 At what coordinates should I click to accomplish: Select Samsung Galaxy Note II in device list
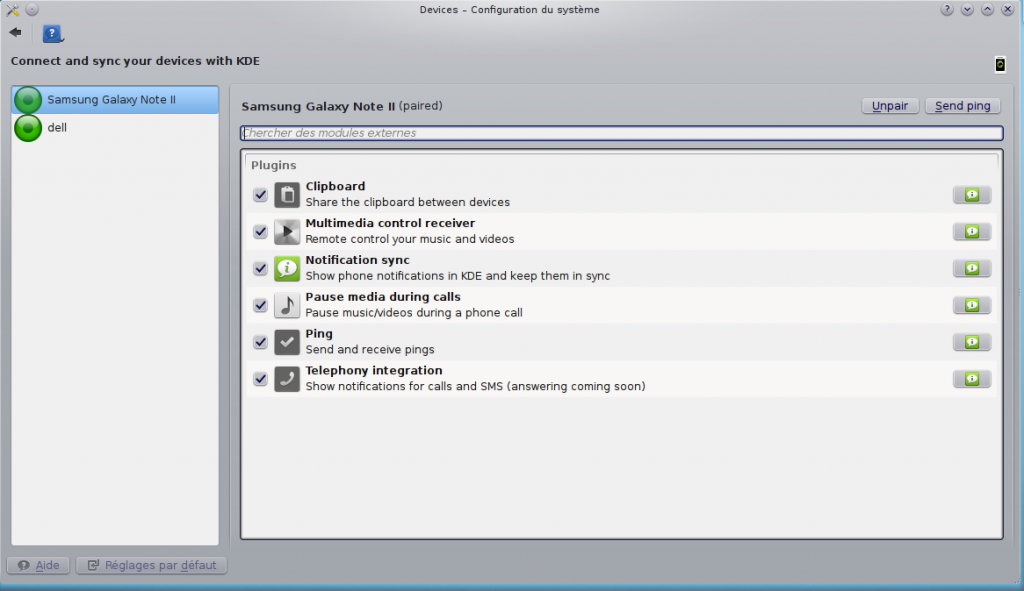(x=116, y=100)
